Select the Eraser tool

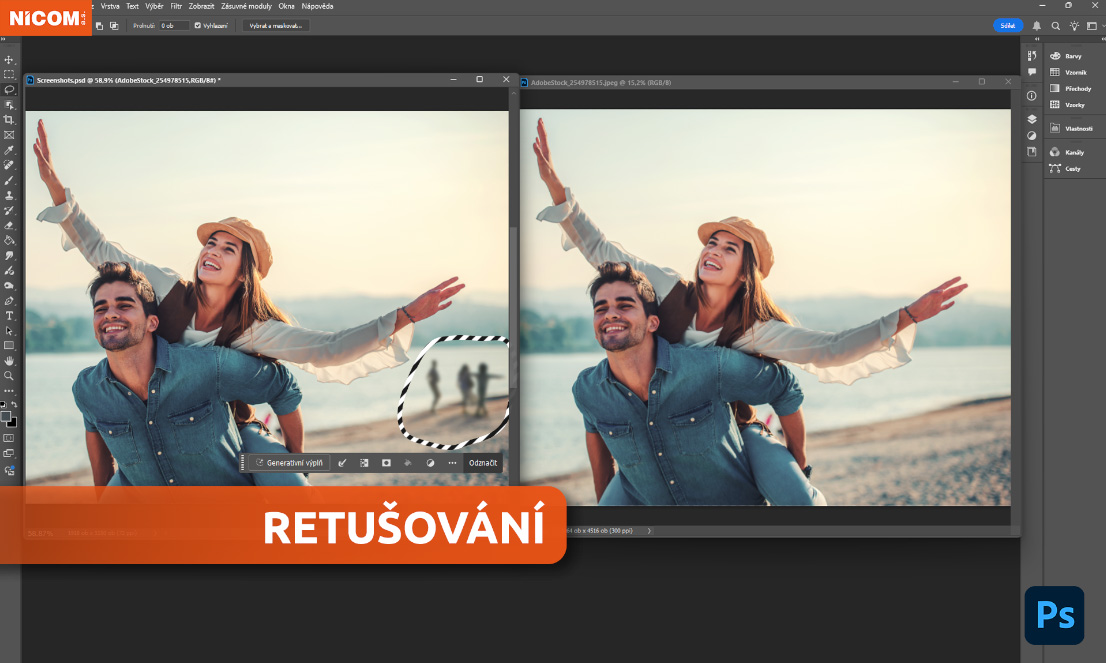pos(9,226)
